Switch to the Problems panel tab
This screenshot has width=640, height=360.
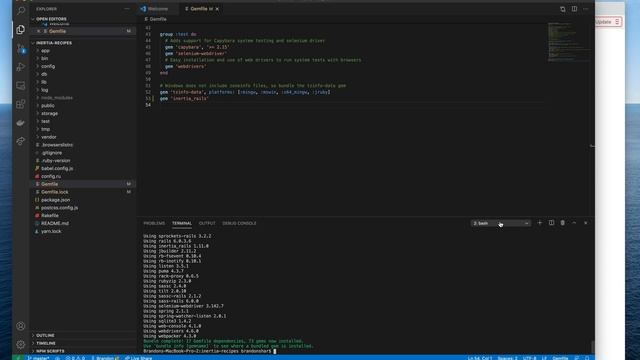pyautogui.click(x=154, y=223)
